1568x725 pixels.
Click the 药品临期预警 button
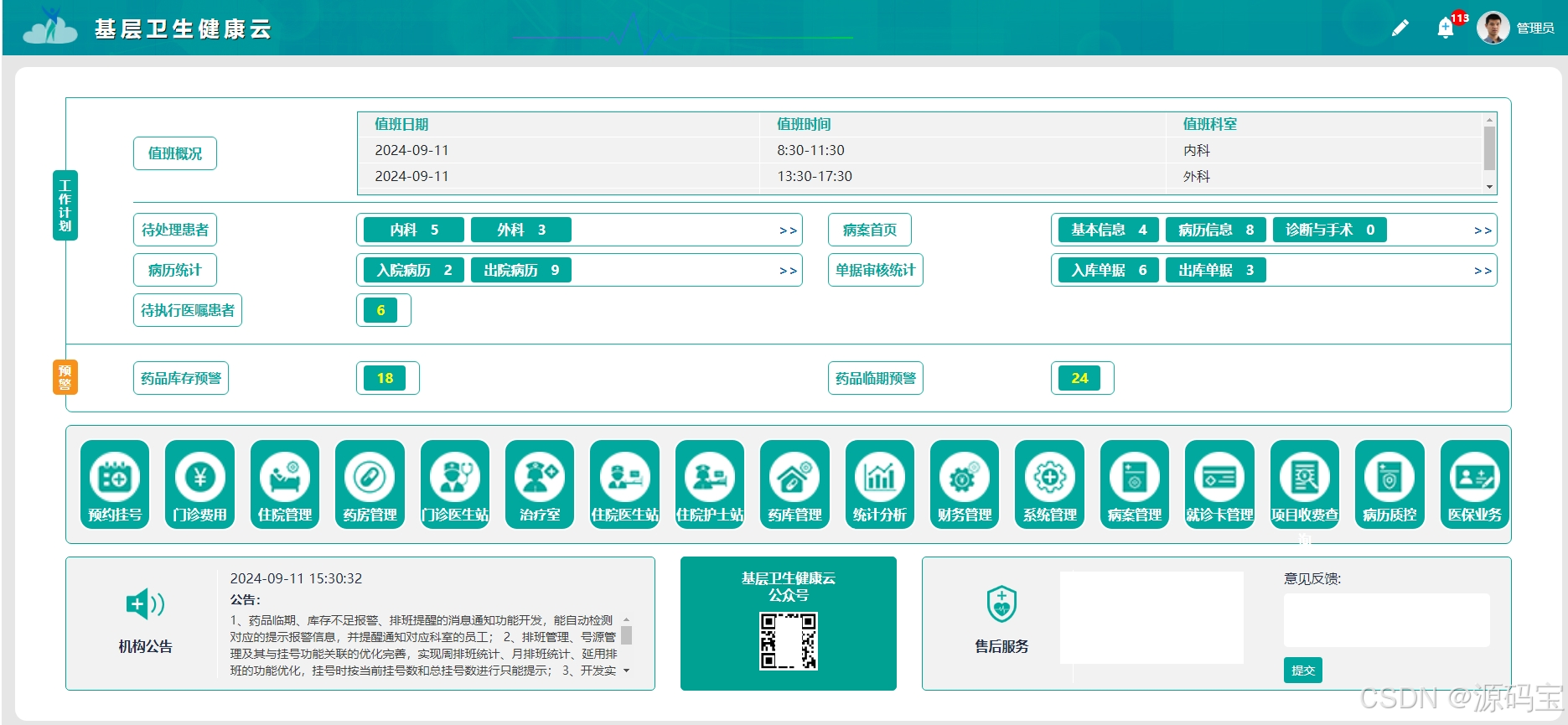tap(876, 378)
